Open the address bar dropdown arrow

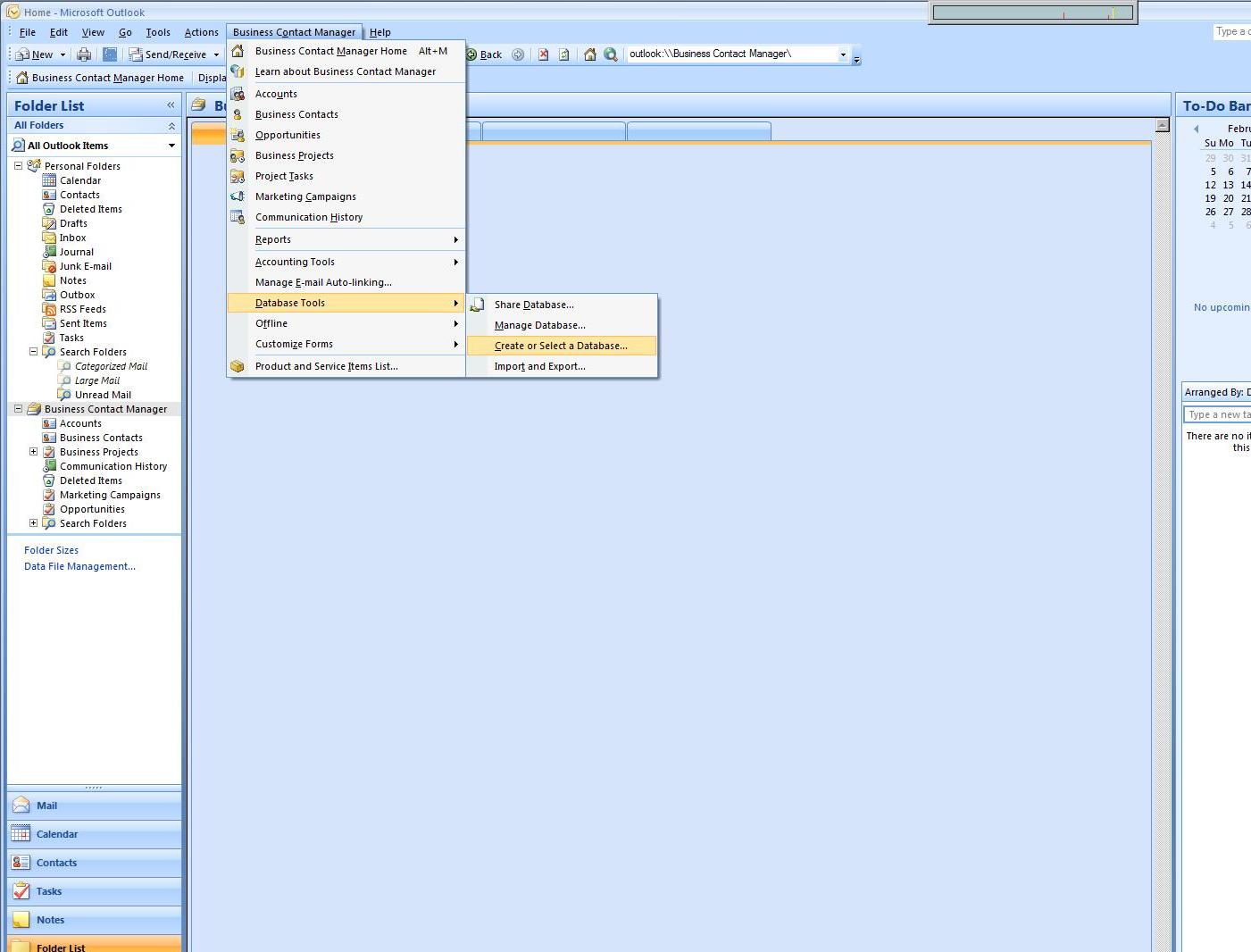[x=842, y=54]
